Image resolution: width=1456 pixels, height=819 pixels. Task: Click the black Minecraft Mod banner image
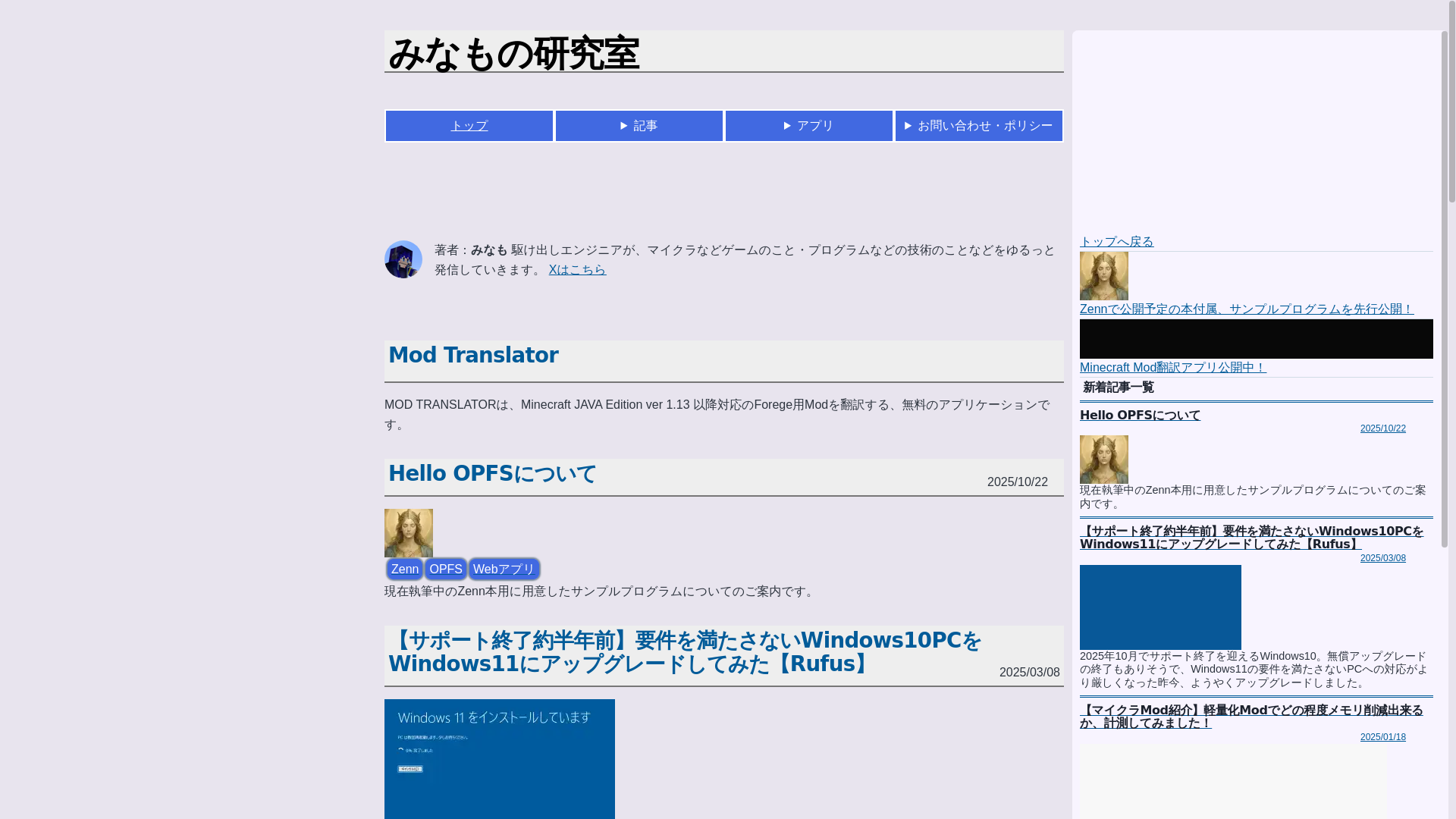1256,339
